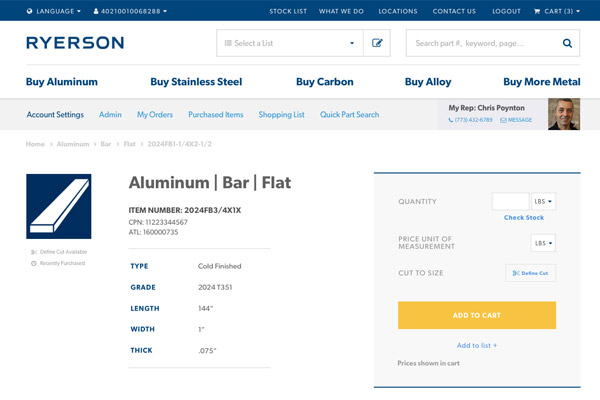Open Buy Stainless Steel category
Image resolution: width=600 pixels, height=400 pixels.
coord(196,82)
